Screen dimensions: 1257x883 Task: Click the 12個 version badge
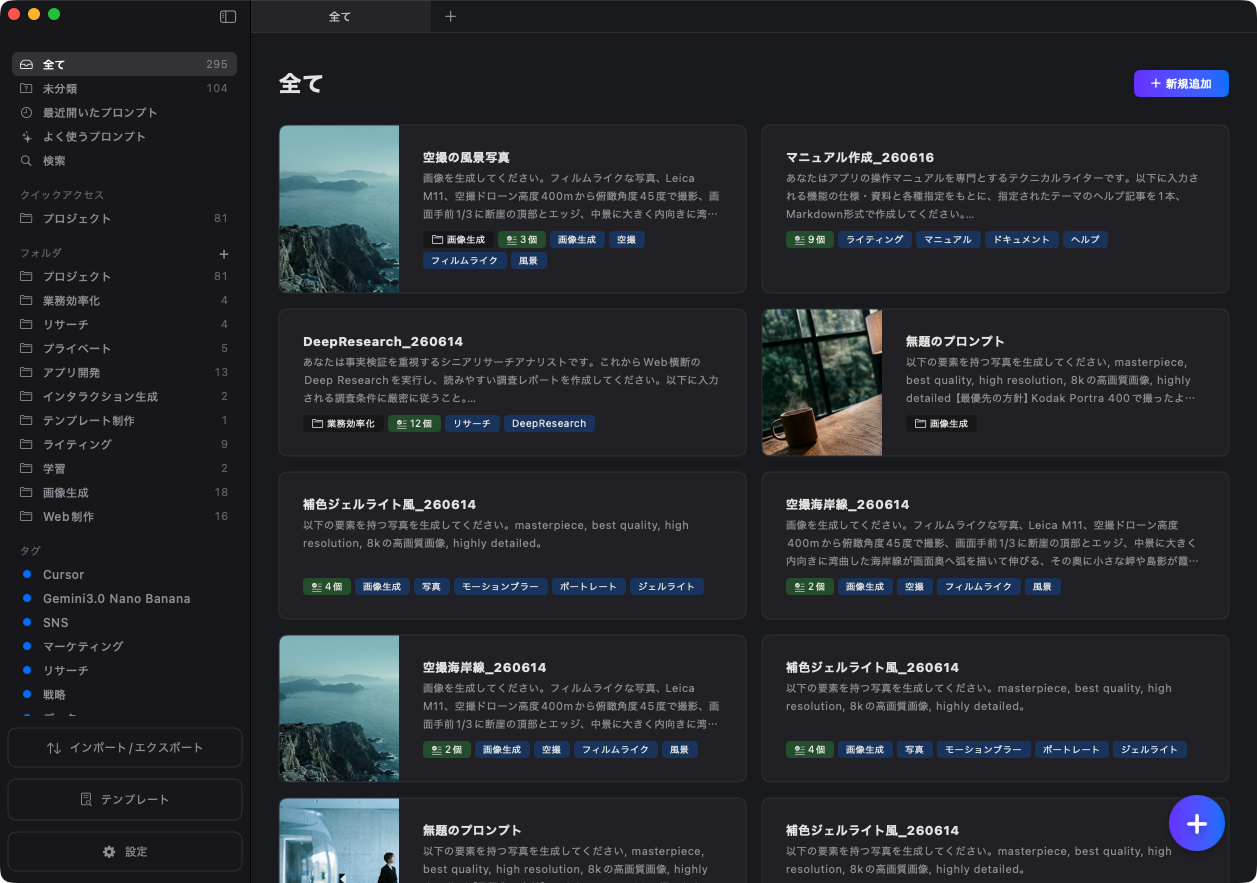[x=414, y=424]
